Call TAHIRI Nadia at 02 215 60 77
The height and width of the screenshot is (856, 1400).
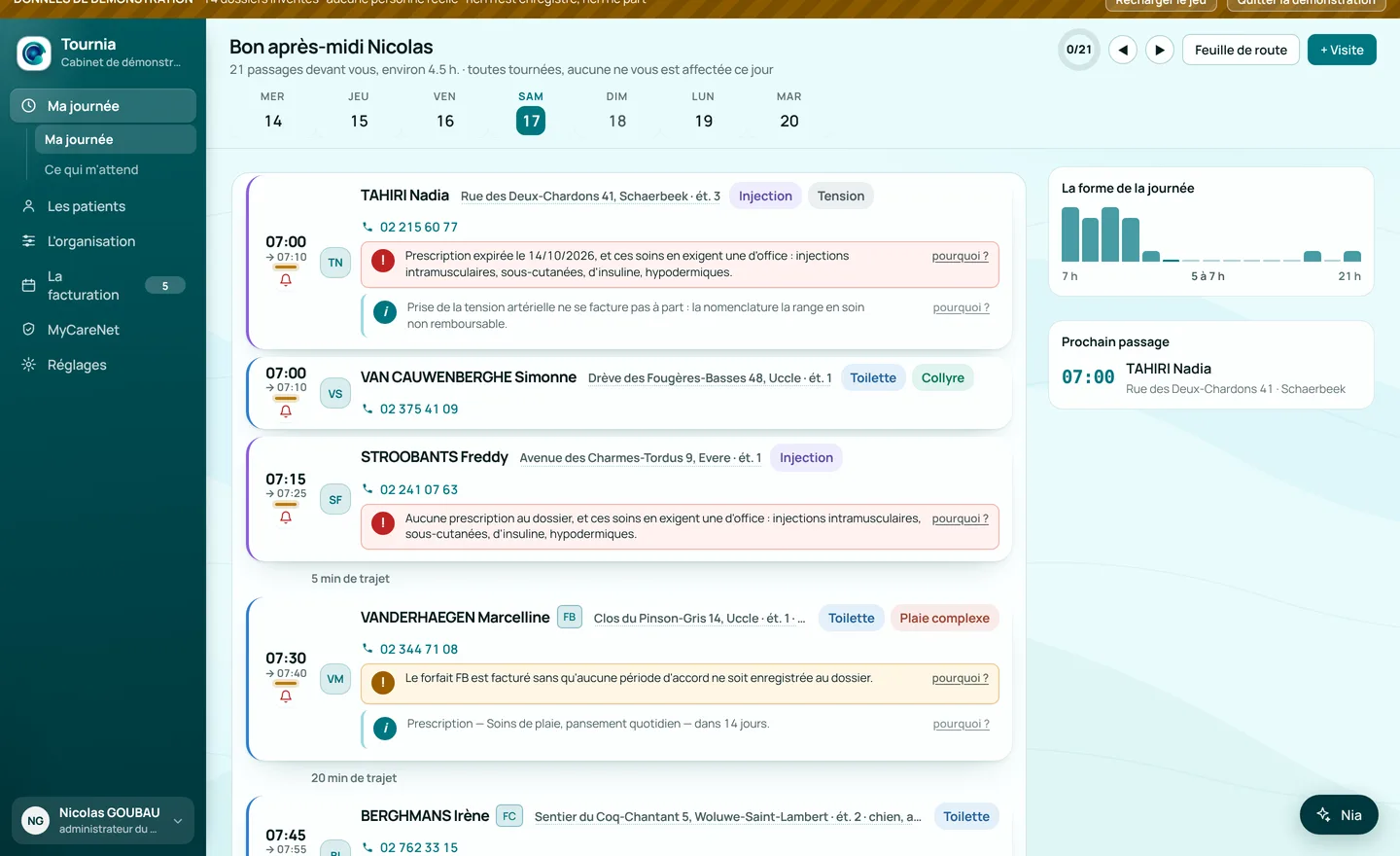coord(410,227)
